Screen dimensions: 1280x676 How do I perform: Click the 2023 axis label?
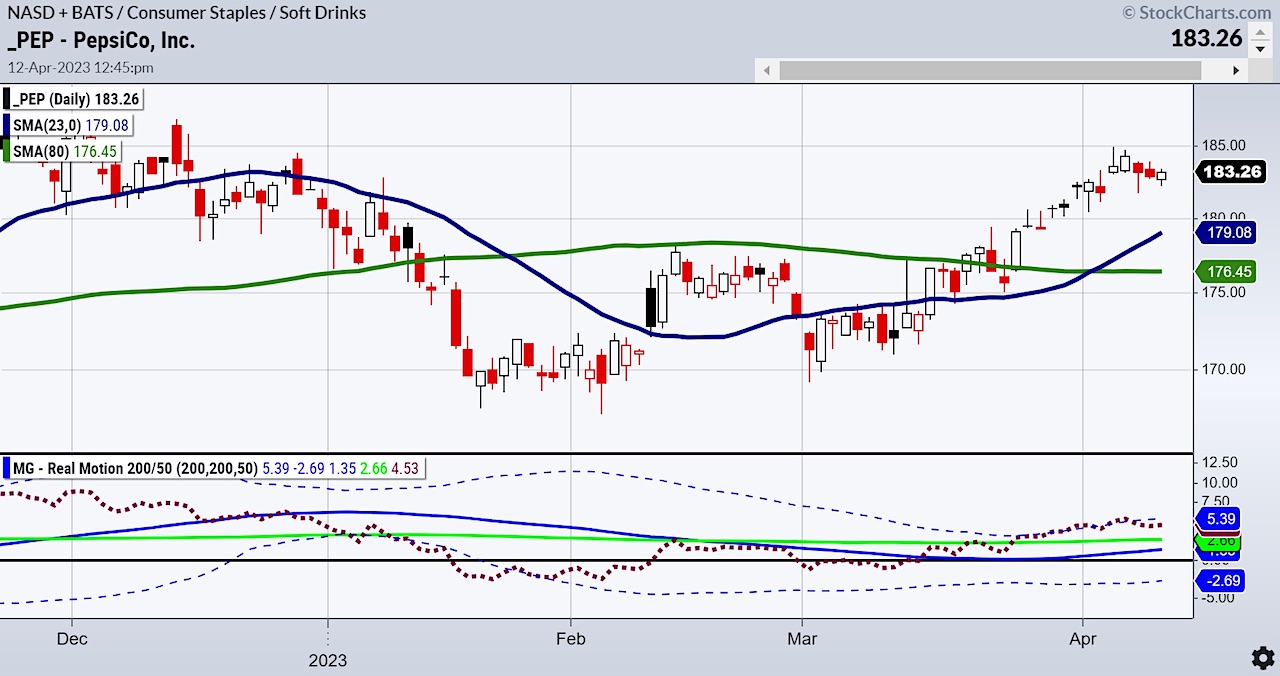coord(328,660)
